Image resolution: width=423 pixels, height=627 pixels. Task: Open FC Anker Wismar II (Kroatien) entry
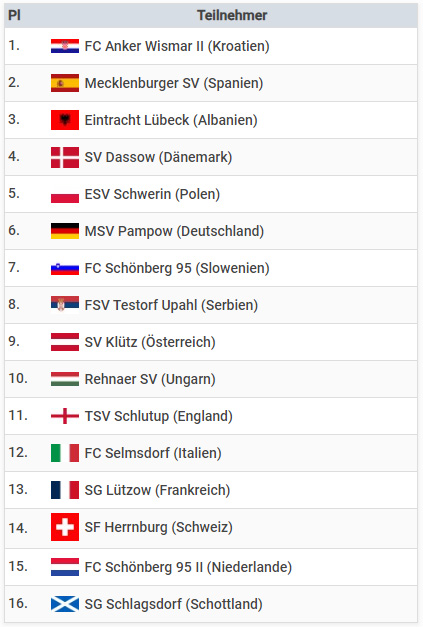(x=177, y=46)
